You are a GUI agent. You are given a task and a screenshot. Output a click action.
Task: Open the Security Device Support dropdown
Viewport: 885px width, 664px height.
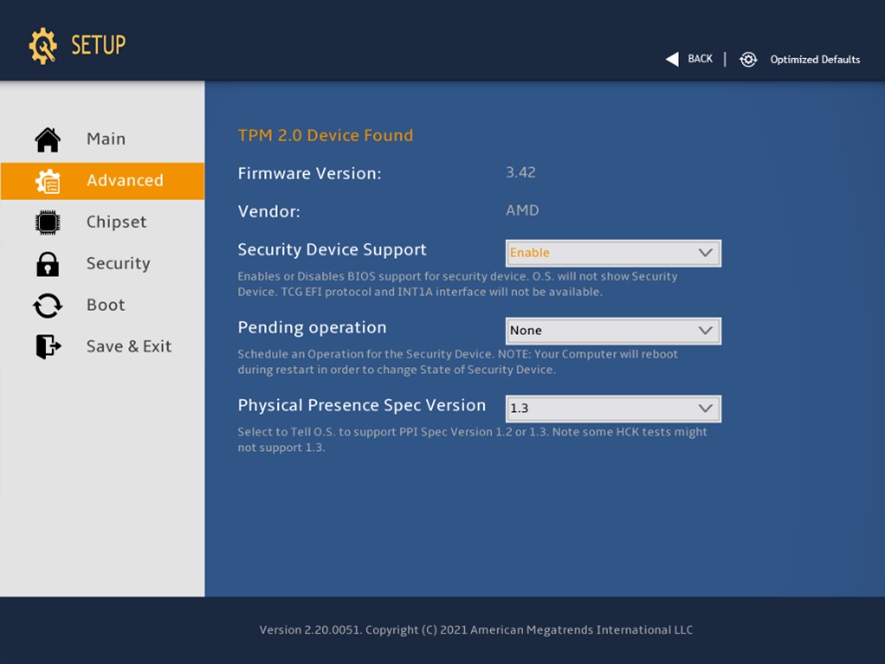(612, 253)
